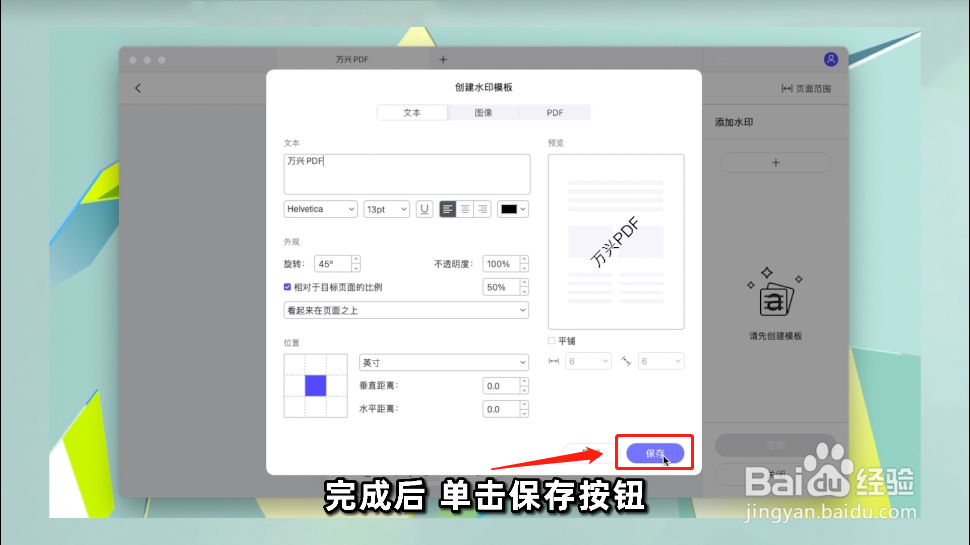Screen dimensions: 970x545
Task: Click the 垂直距离 value field
Action: click(x=500, y=386)
